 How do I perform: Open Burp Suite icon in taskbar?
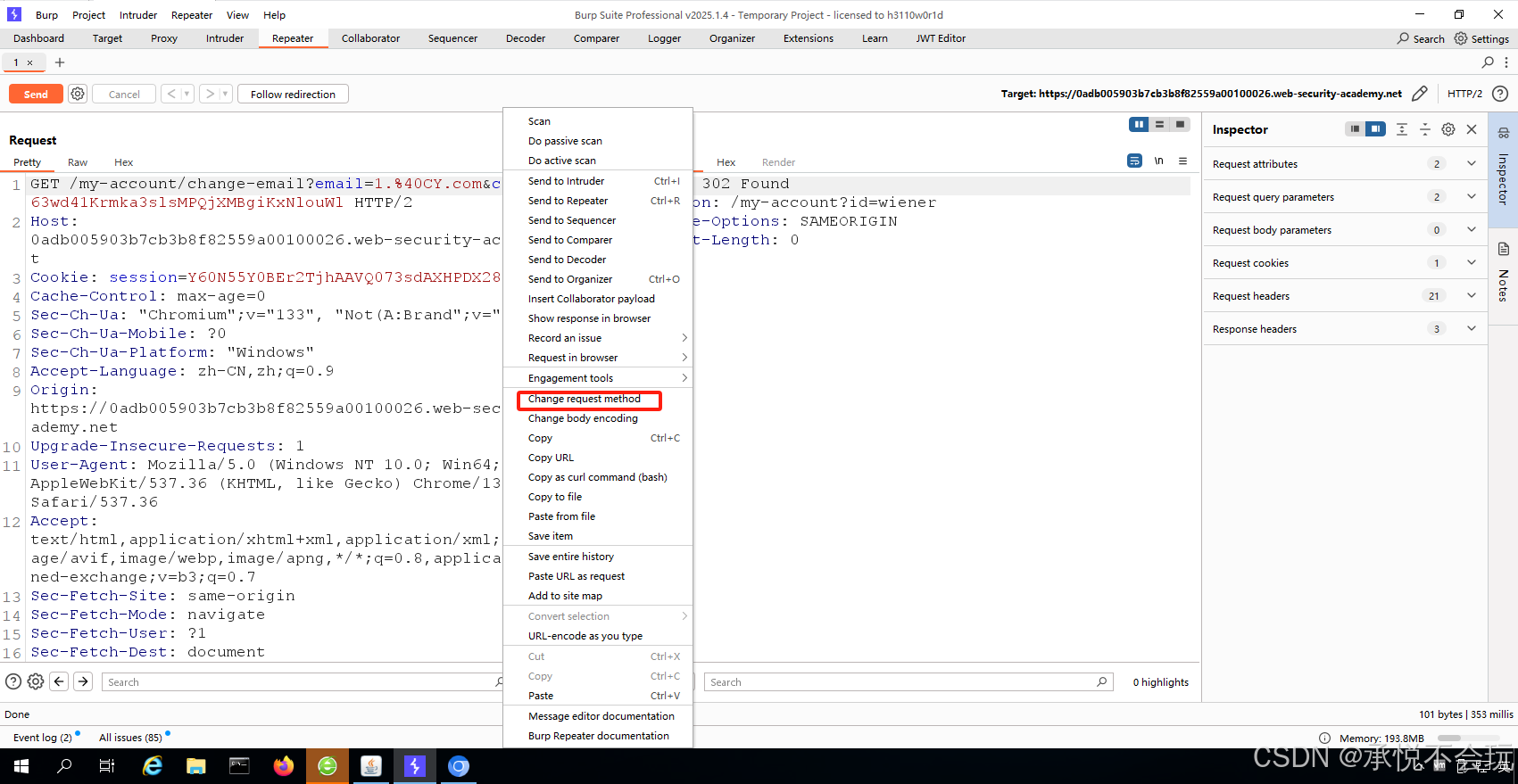[415, 766]
